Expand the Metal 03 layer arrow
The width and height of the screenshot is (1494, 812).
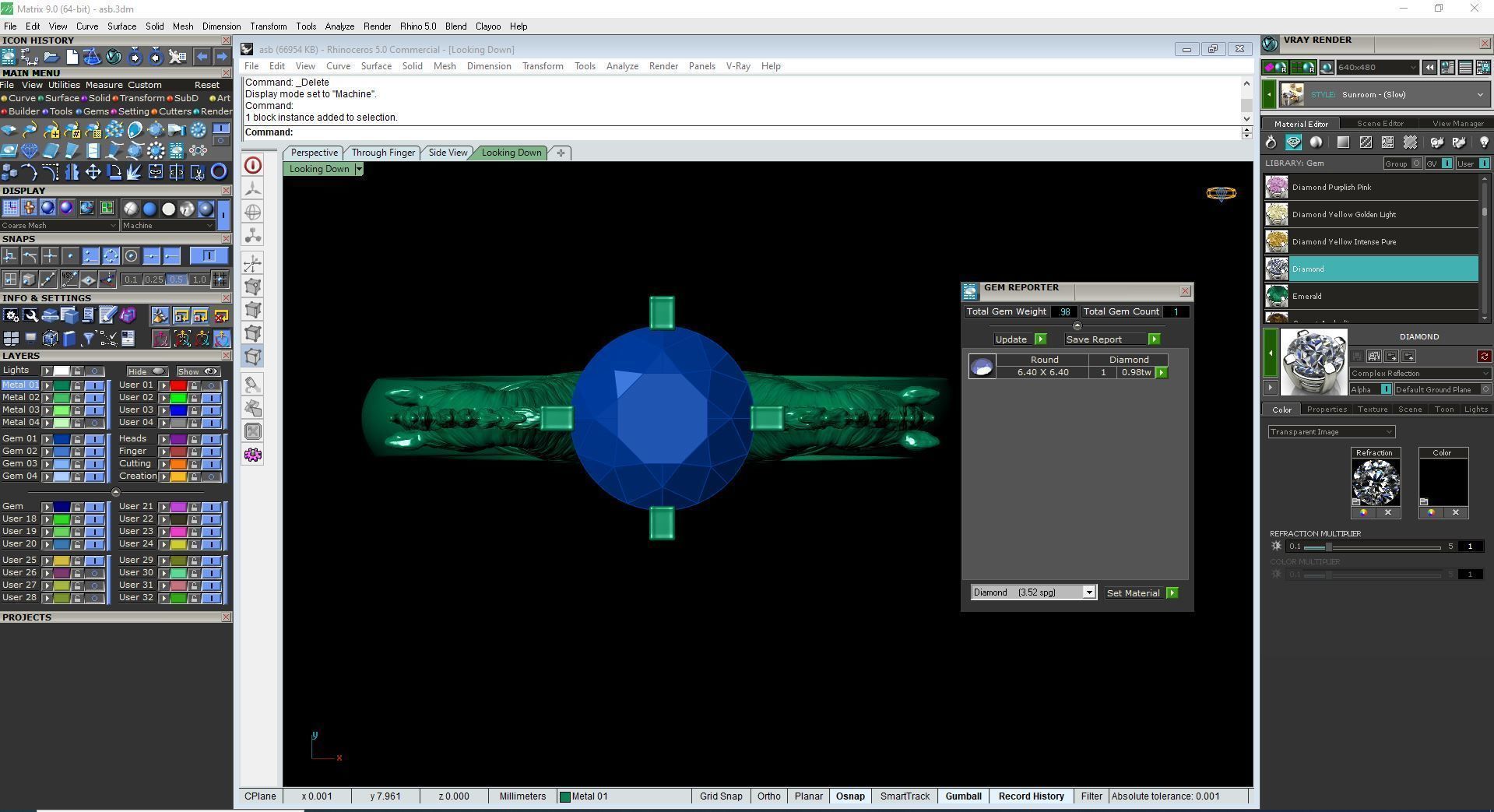click(x=47, y=410)
